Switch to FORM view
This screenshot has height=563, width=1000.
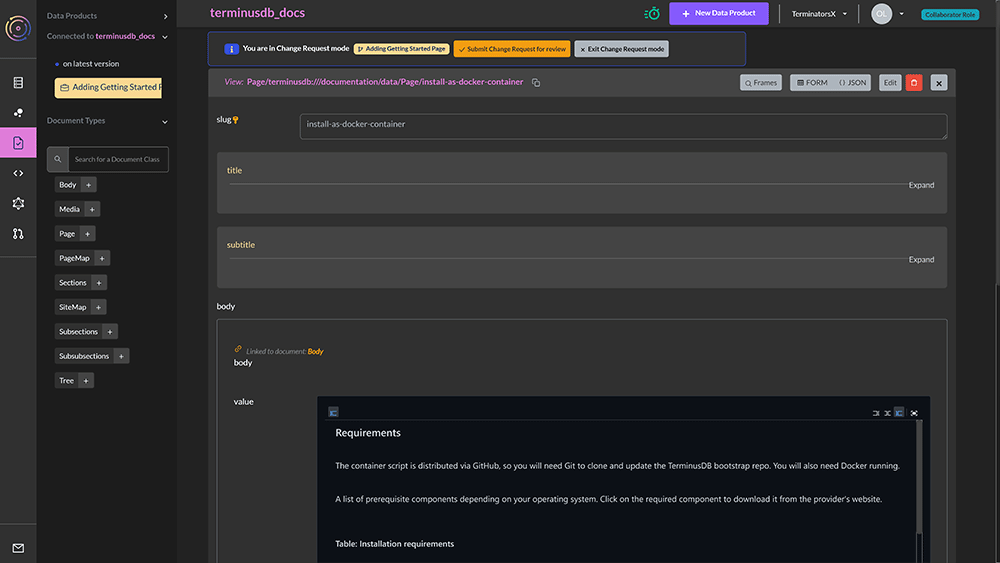click(812, 83)
